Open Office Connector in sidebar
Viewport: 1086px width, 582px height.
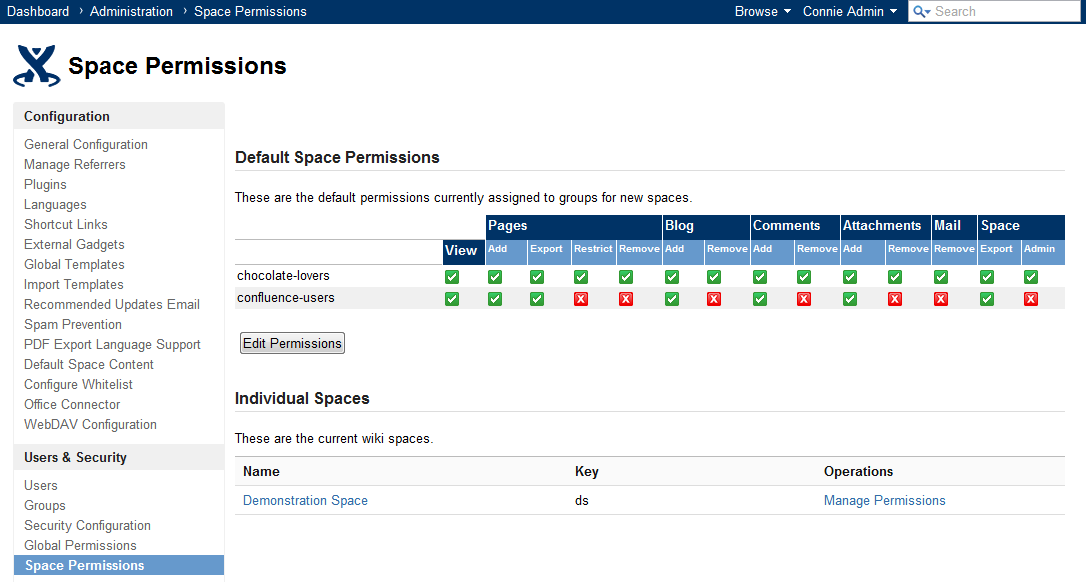tap(72, 405)
